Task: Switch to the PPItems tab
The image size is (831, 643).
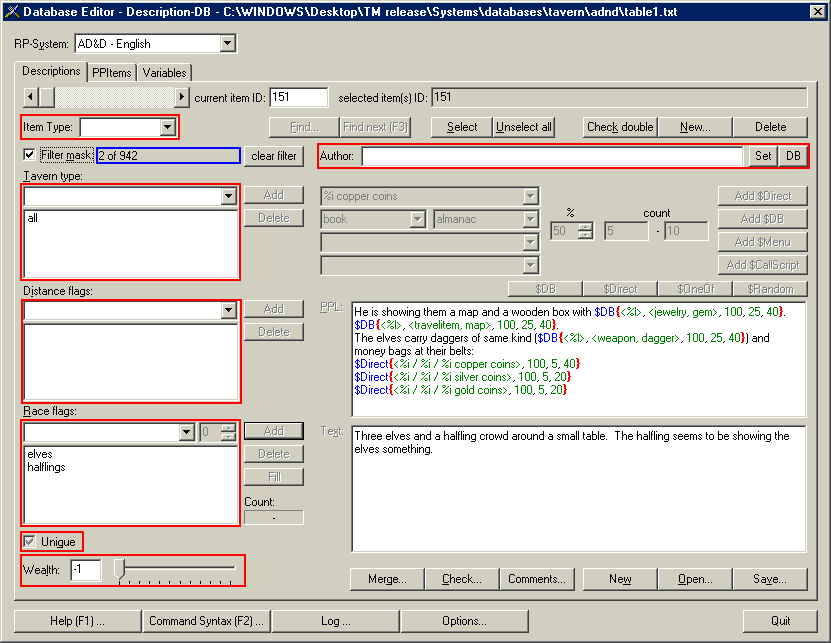Action: [111, 73]
